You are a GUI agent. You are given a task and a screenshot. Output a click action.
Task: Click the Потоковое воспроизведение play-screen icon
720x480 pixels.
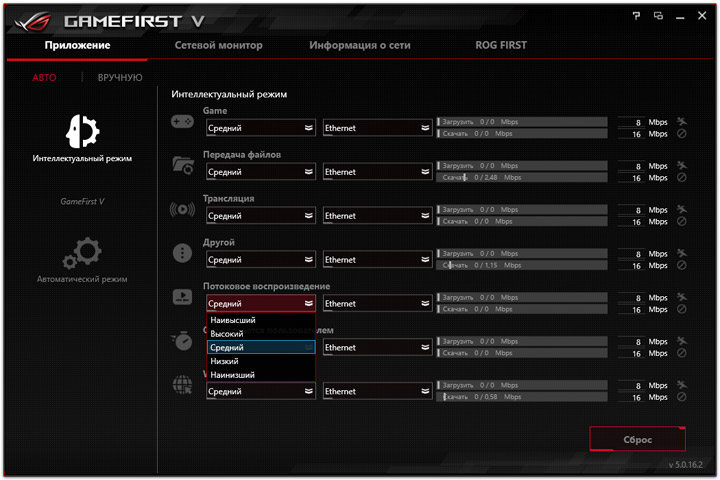(182, 297)
